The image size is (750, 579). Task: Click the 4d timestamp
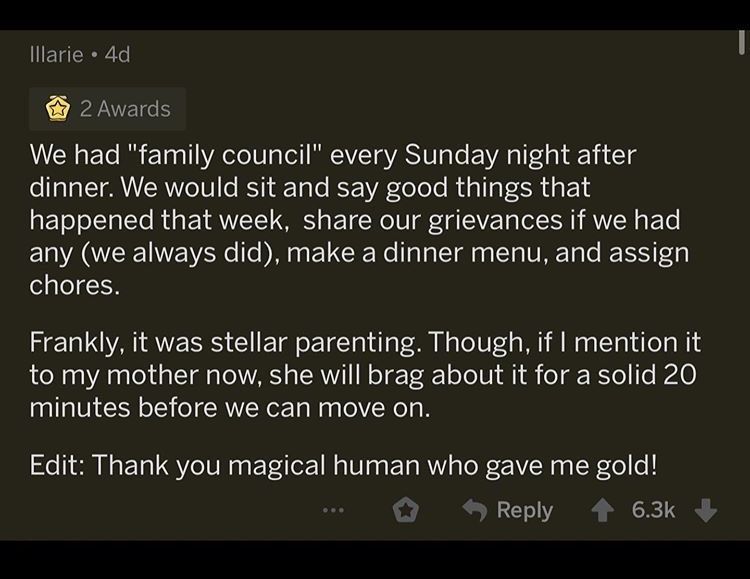(x=117, y=54)
